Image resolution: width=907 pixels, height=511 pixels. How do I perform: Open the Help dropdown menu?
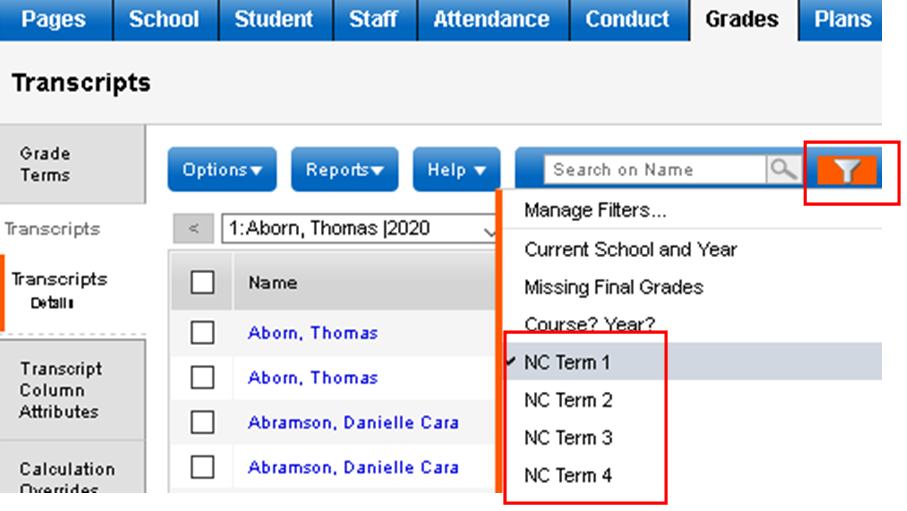click(456, 170)
